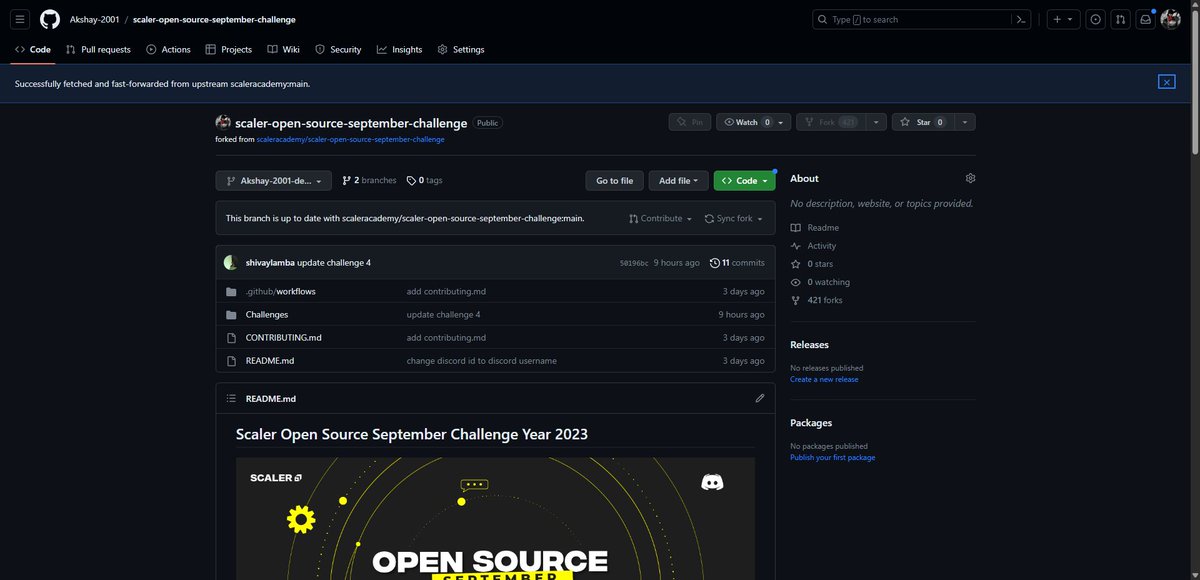Dismiss the fetched upstream banner
The image size is (1200, 580).
1166,82
